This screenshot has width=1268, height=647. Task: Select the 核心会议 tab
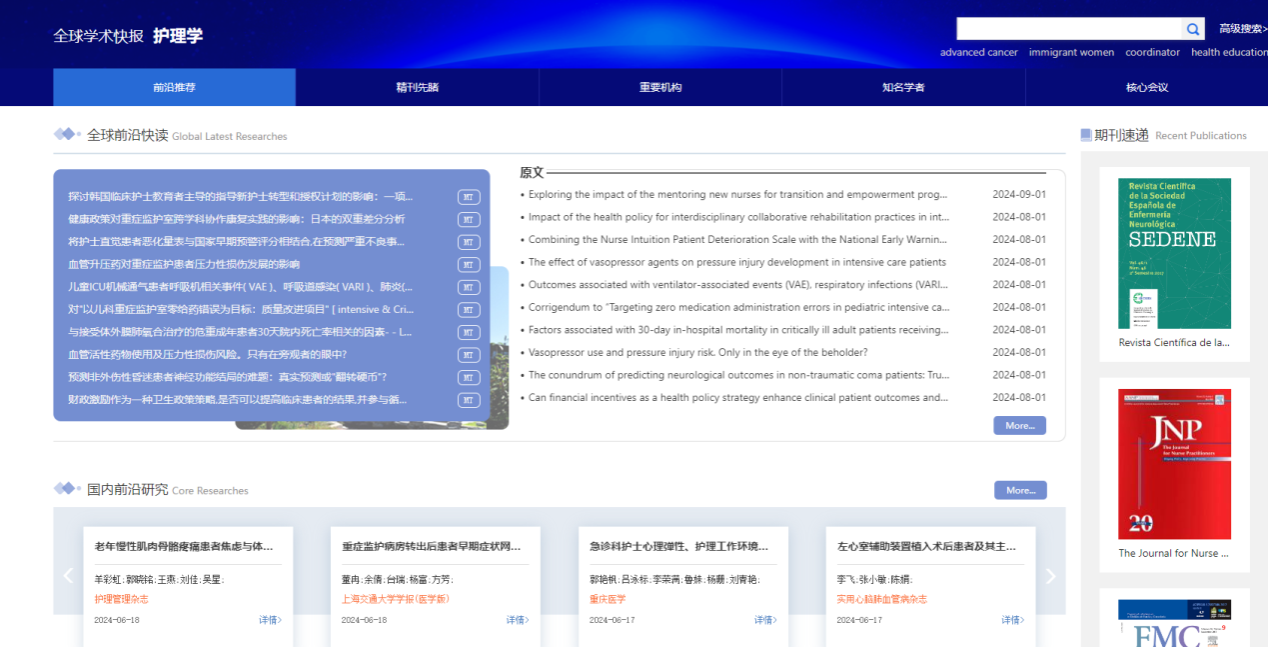tap(1146, 87)
